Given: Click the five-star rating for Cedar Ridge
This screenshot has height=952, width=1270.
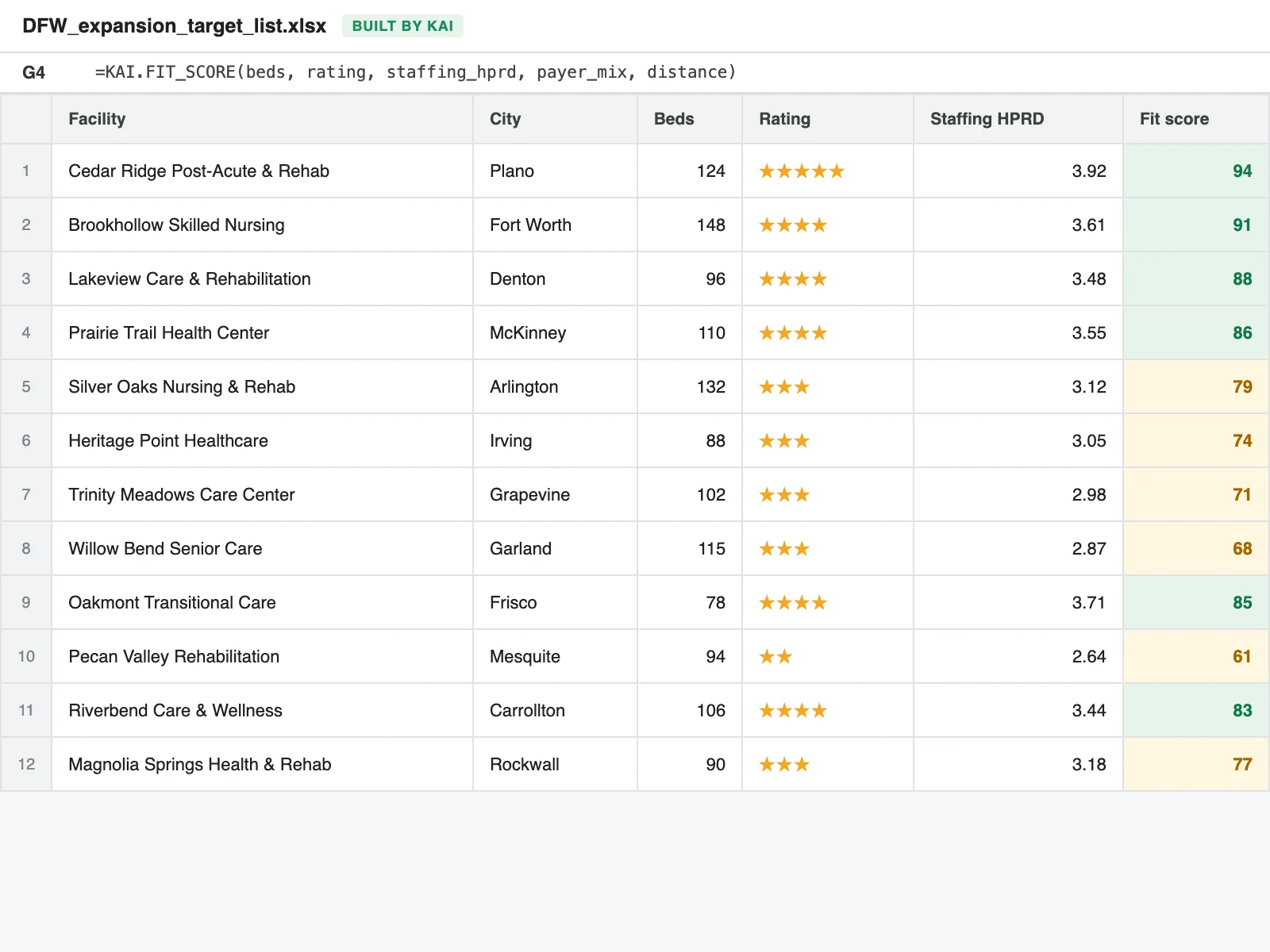Looking at the screenshot, I should point(802,171).
